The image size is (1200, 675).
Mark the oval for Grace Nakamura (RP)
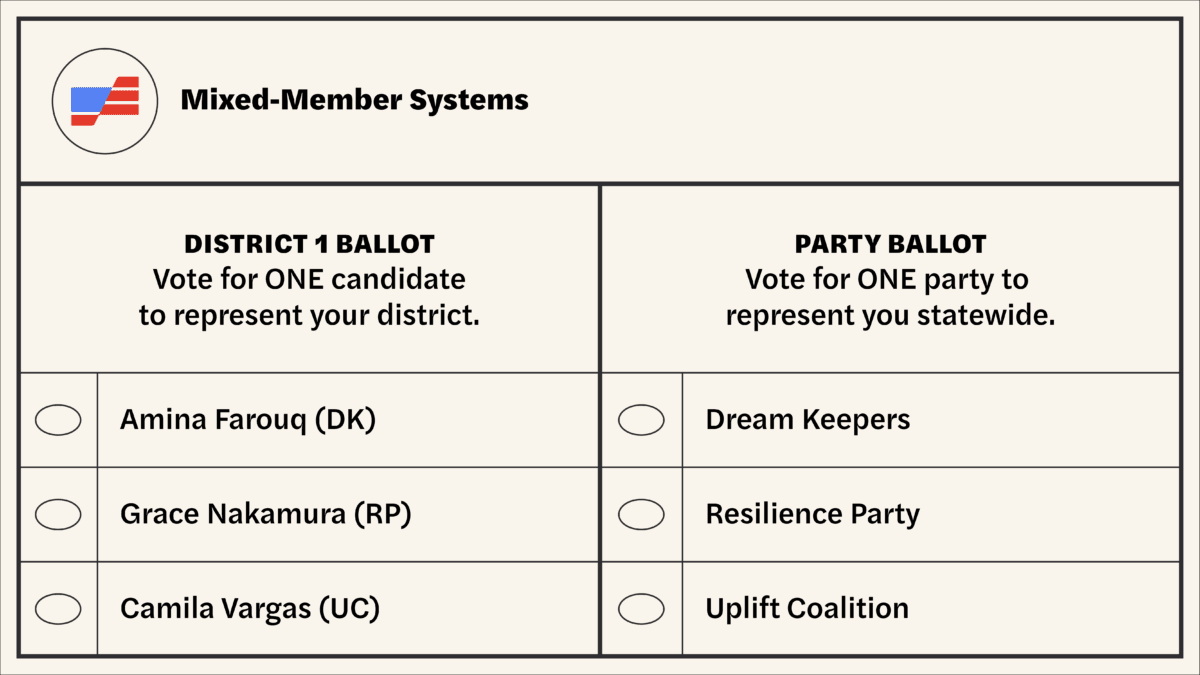point(58,514)
